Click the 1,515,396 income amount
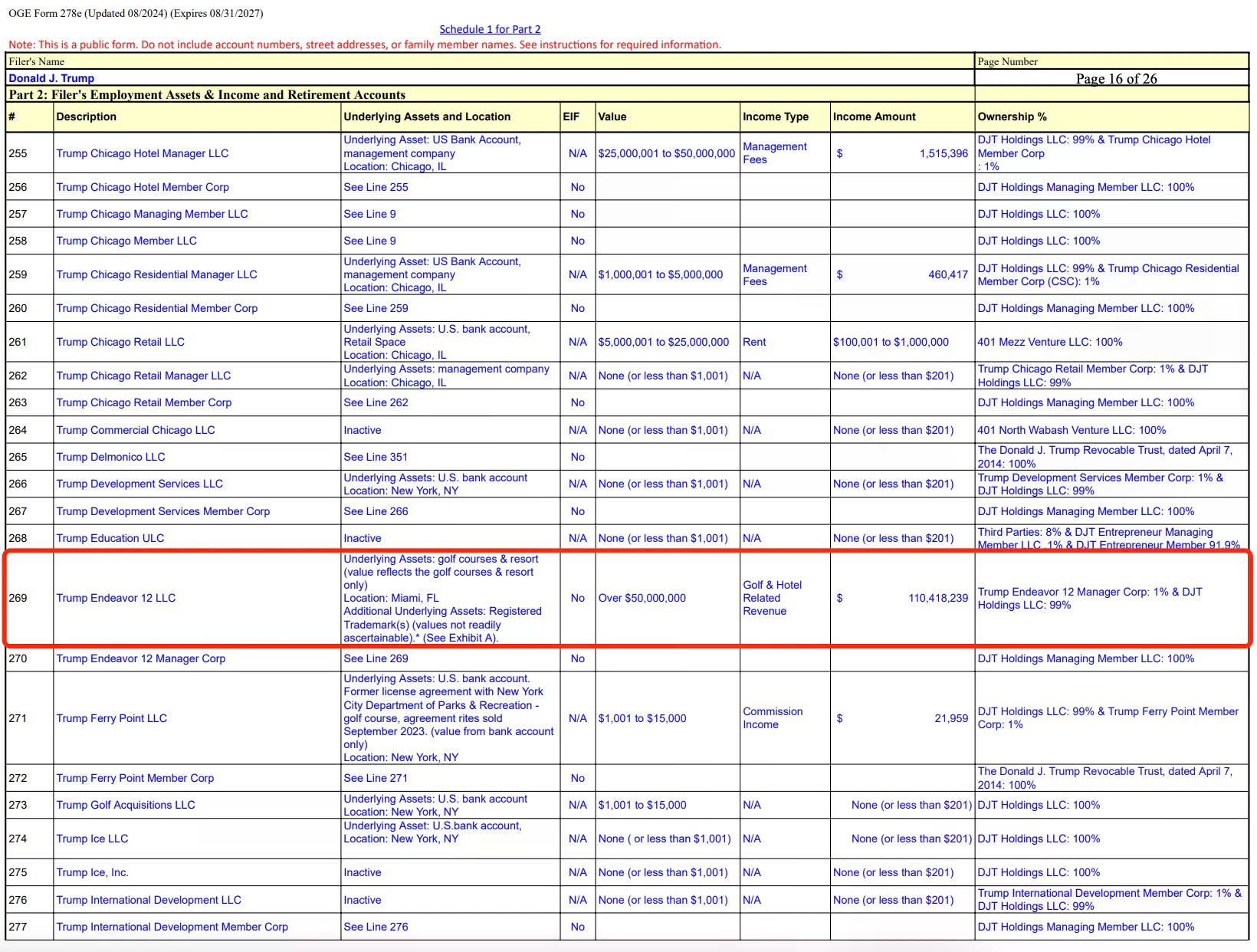Image resolution: width=1257 pixels, height=952 pixels. 943,153
